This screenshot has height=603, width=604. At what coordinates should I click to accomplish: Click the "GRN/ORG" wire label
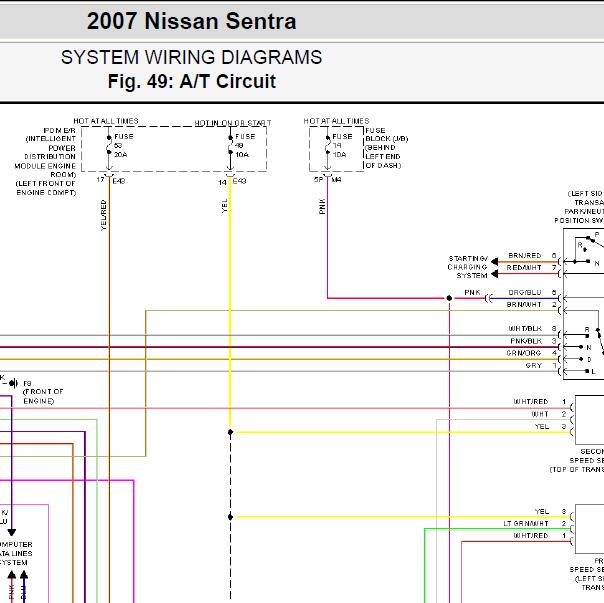click(x=524, y=353)
